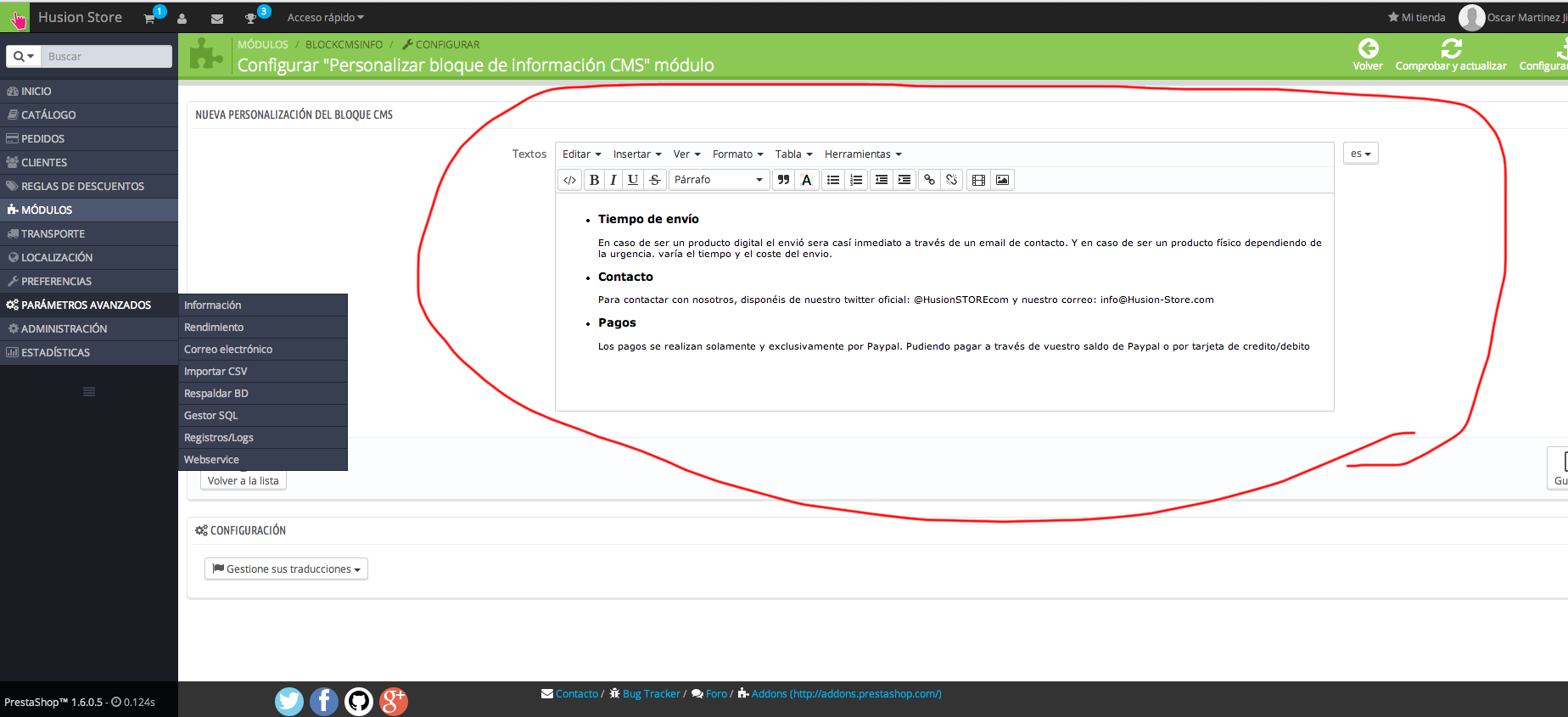Select Respaldar BD in the submenu
Screen dimensions: 1568x717
click(263, 394)
